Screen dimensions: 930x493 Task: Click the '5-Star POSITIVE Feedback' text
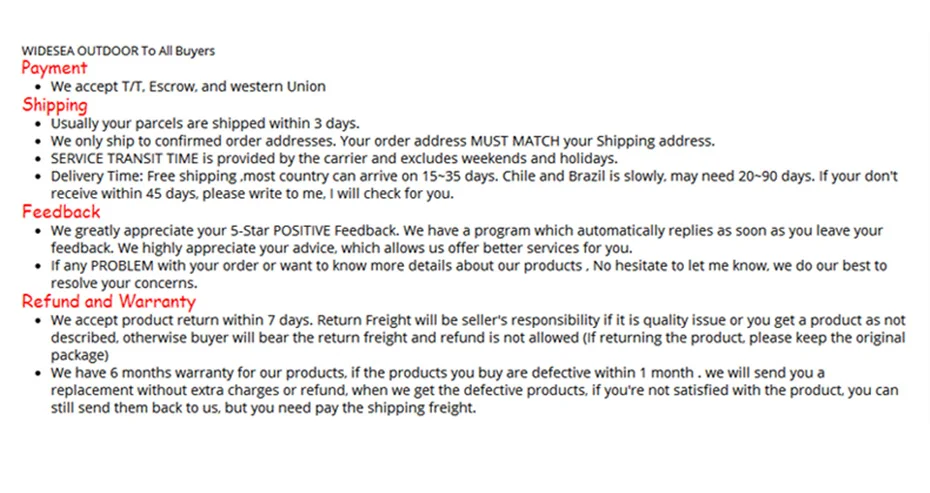point(314,230)
